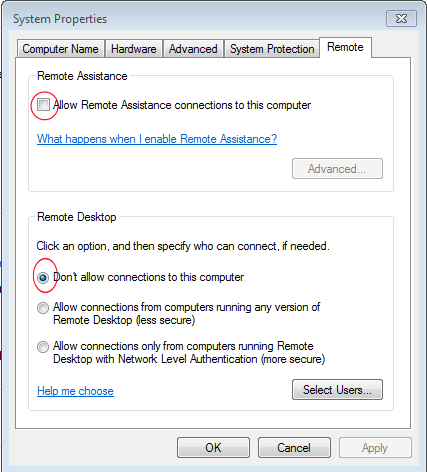Screen dimensions: 427x472
Task: Open the Help me choose link
Action: (x=75, y=391)
